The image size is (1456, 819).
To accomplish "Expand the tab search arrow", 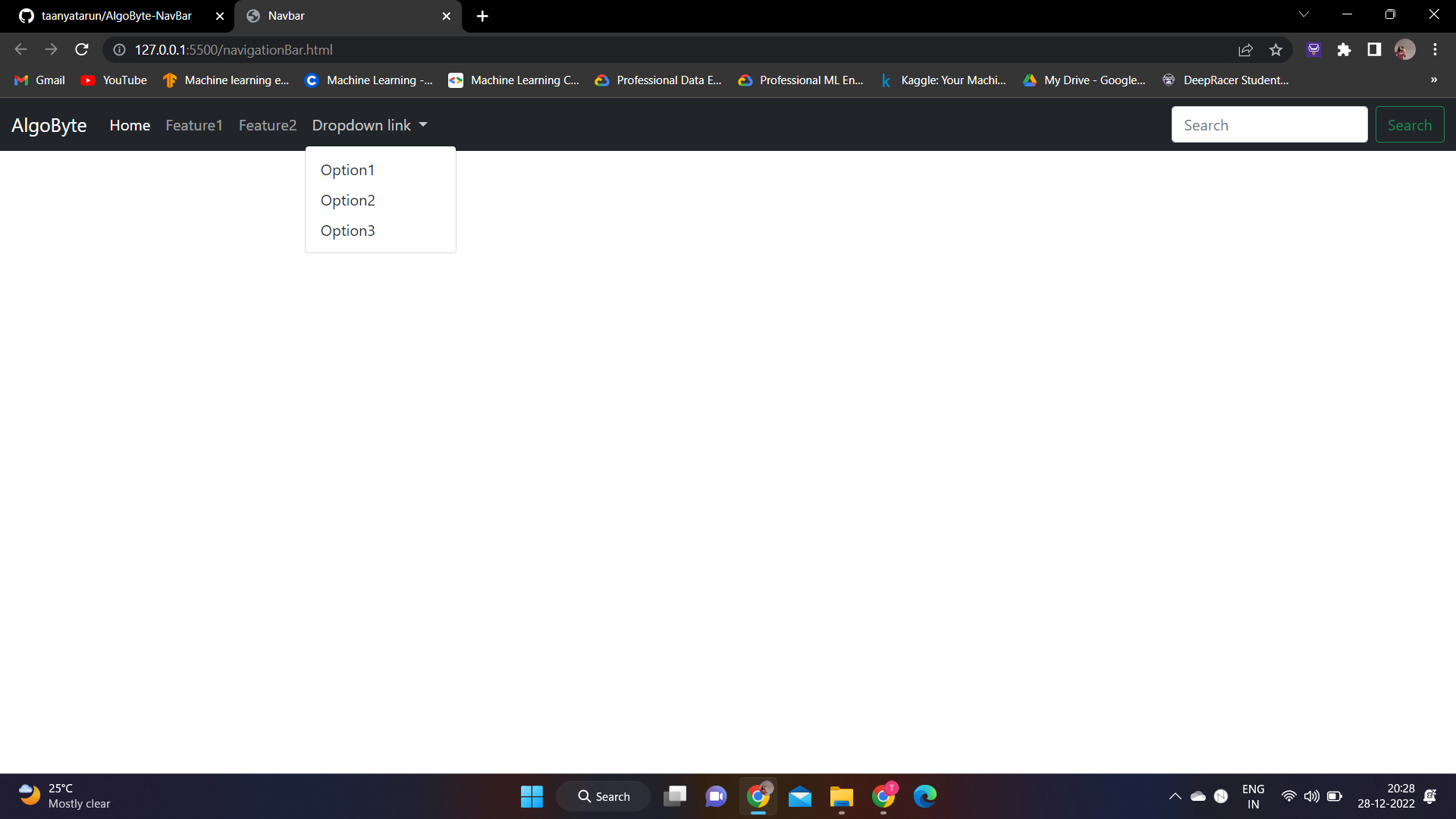I will click(1304, 14).
